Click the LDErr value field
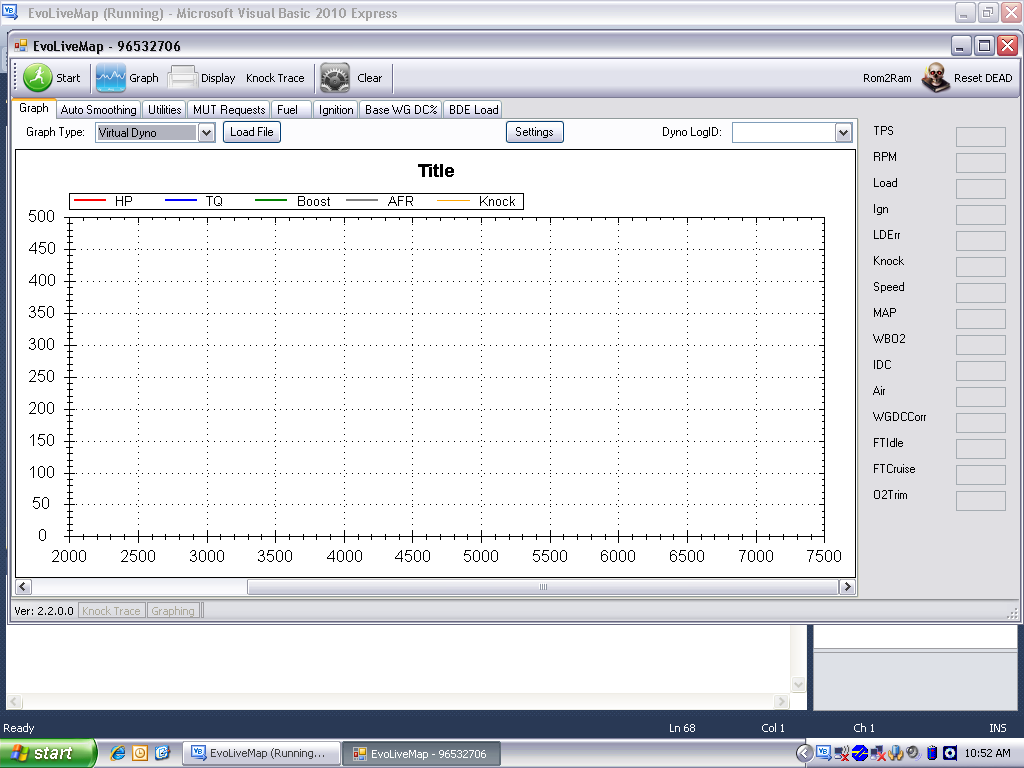This screenshot has height=768, width=1024. pos(980,240)
